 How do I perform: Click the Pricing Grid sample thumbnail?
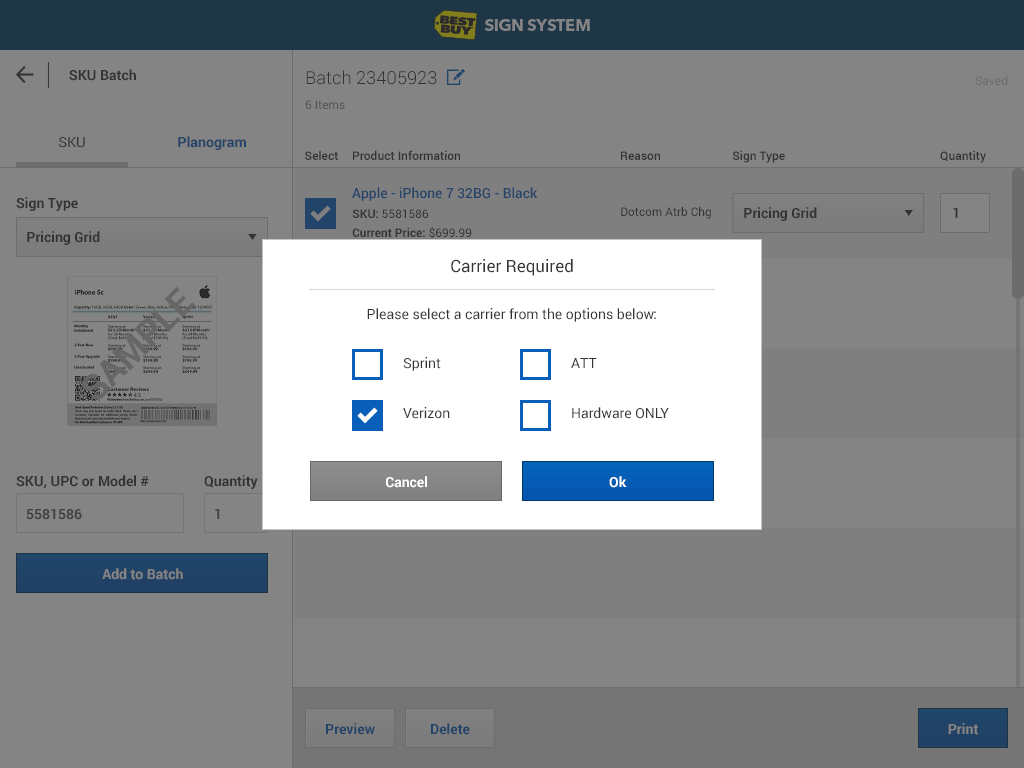click(x=142, y=351)
